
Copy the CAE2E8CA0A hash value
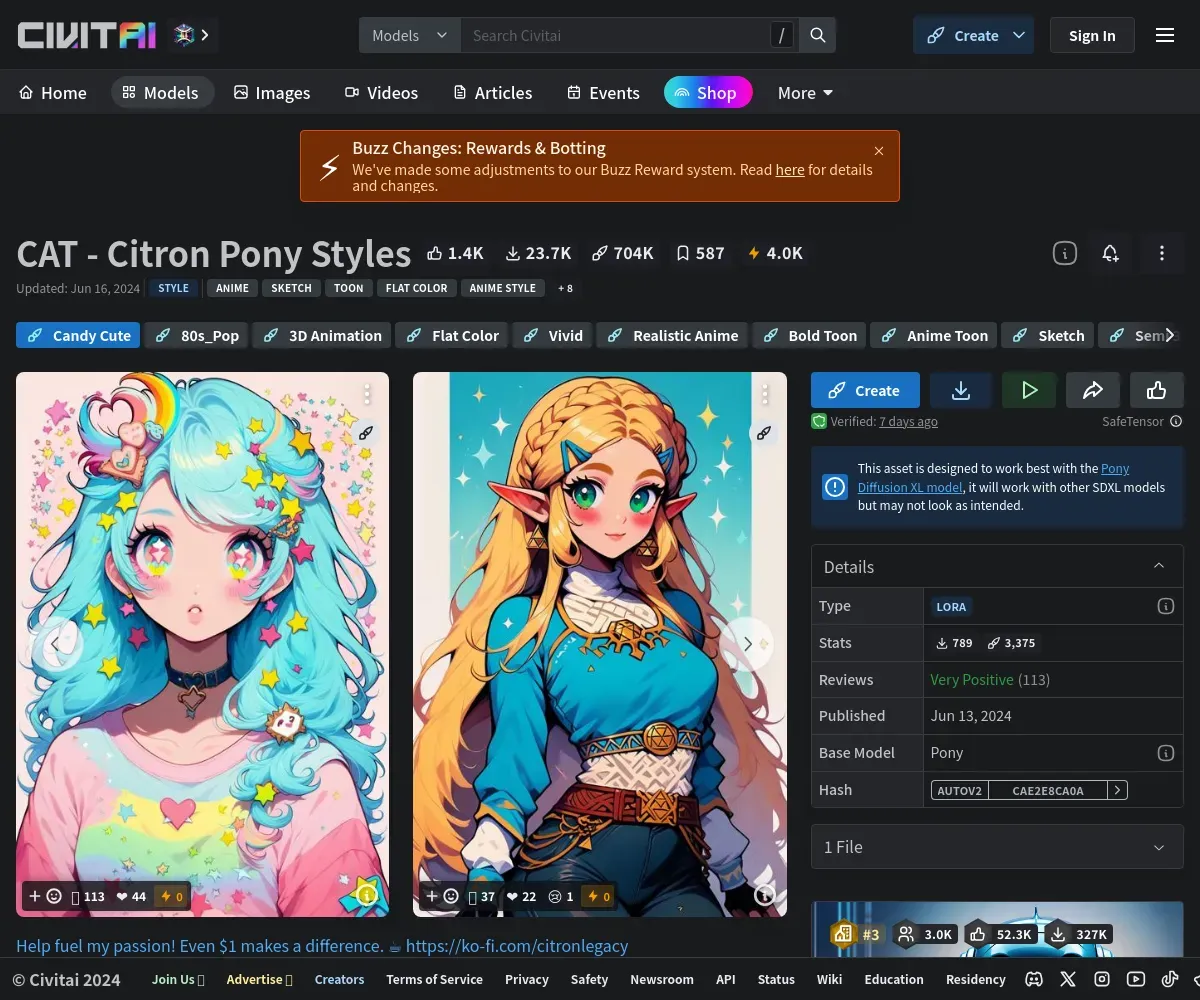(1048, 790)
